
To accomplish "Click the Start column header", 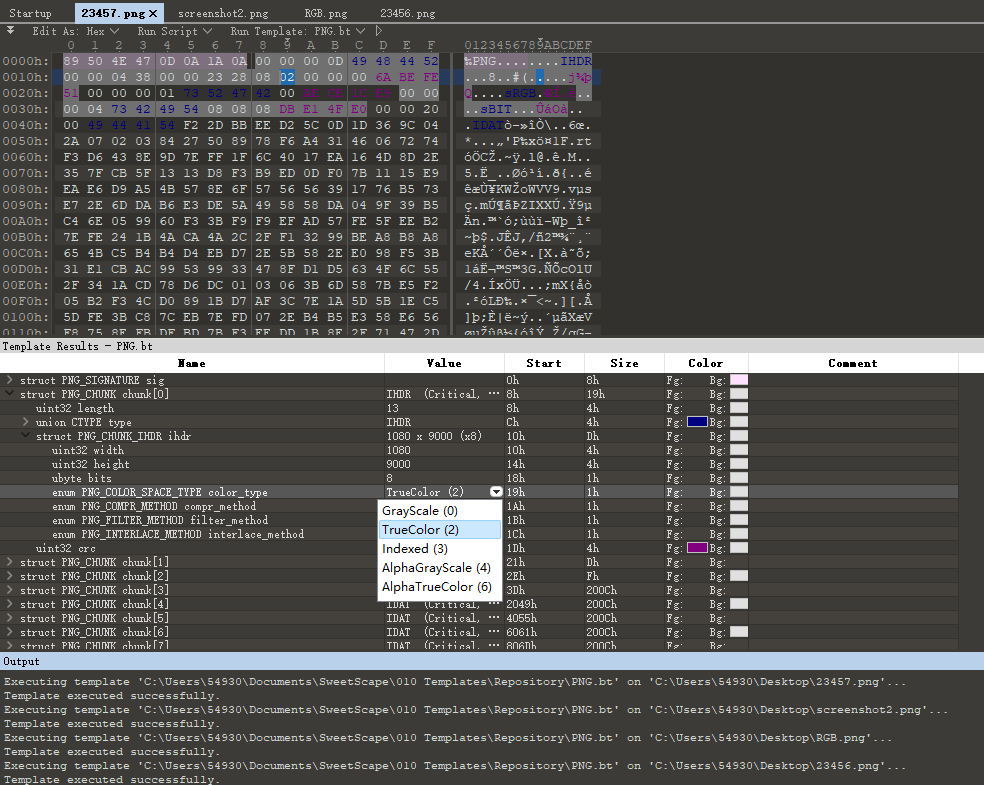I will pos(544,363).
